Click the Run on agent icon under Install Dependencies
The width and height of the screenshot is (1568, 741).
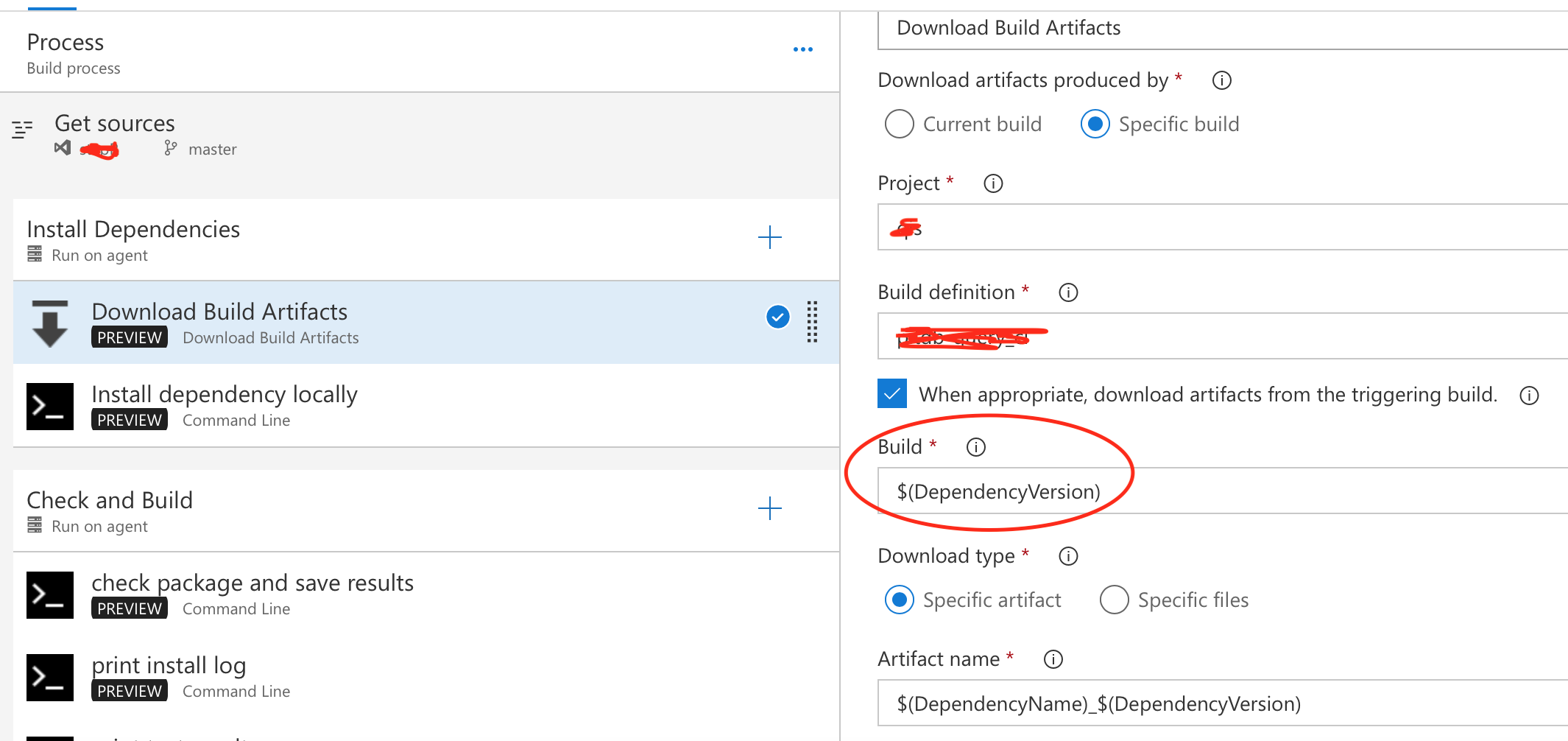[33, 254]
